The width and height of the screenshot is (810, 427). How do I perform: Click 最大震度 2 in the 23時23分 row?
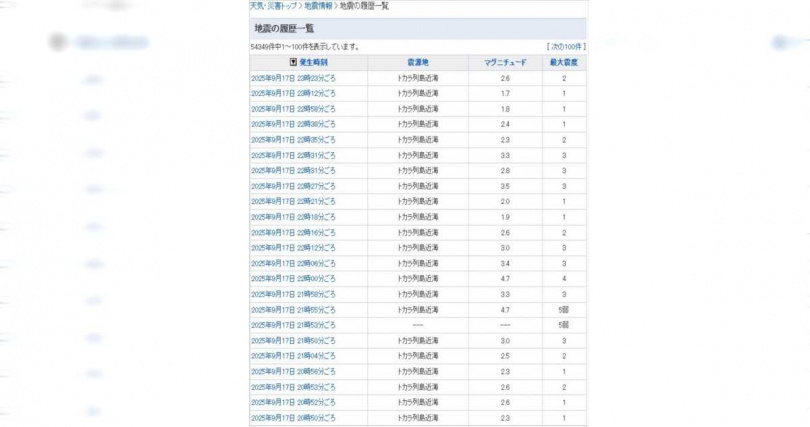click(564, 78)
